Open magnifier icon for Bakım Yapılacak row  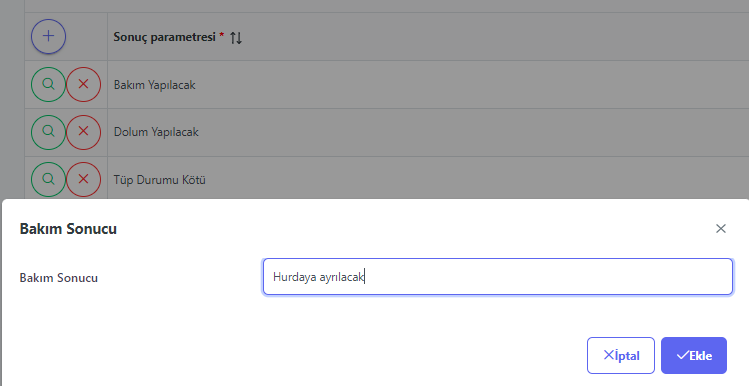coord(48,84)
